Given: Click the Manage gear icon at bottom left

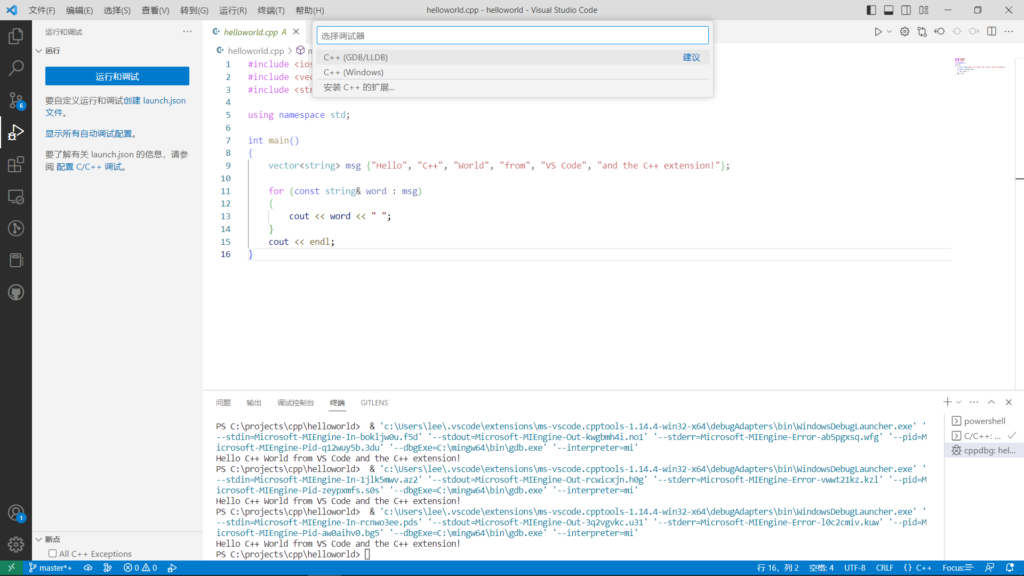Looking at the screenshot, I should (16, 545).
